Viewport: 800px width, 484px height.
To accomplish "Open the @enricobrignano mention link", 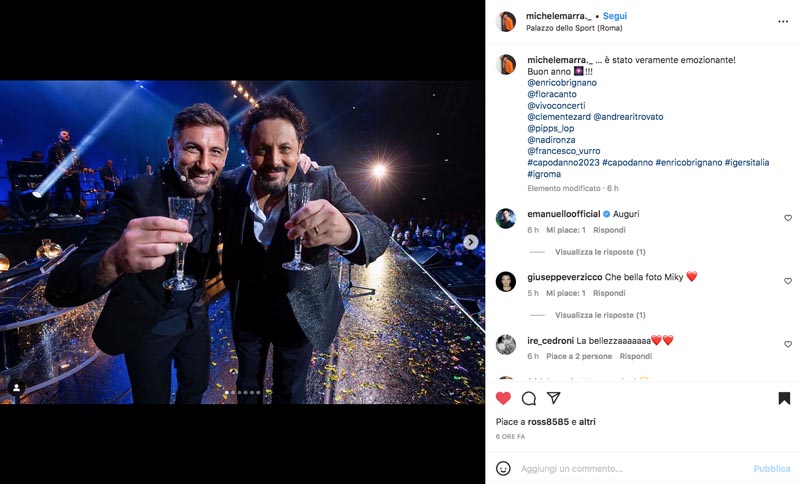I will click(562, 83).
